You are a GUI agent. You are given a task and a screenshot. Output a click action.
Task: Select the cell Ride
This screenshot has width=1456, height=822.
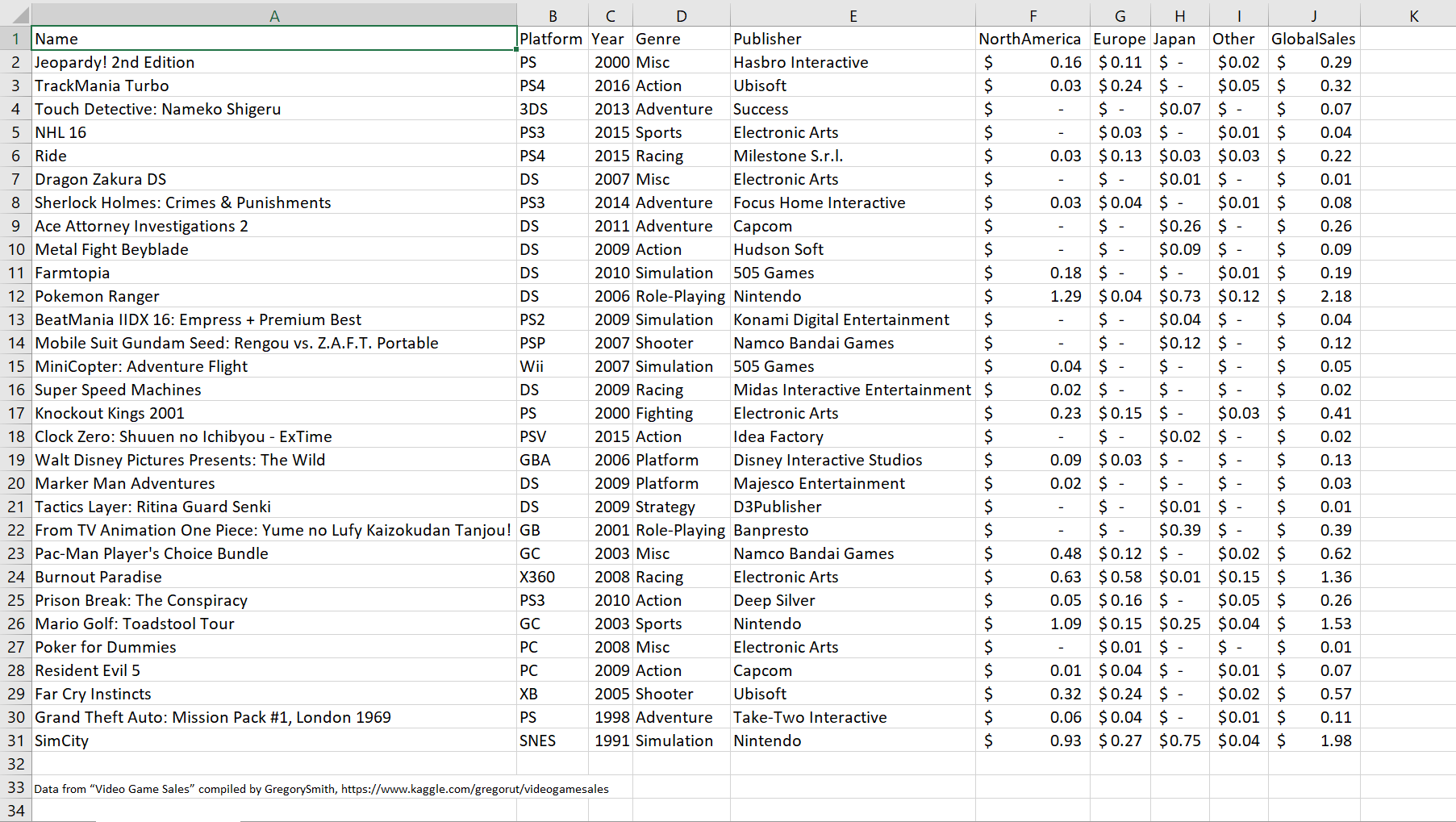point(274,156)
